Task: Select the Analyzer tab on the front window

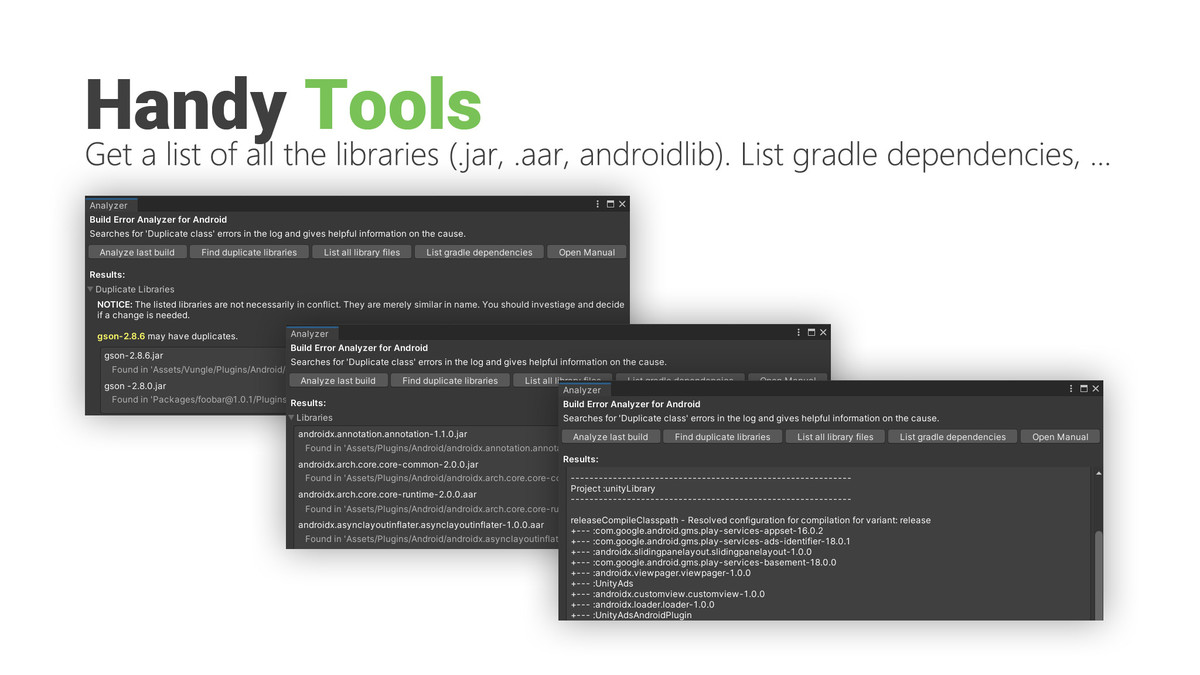Action: [x=582, y=390]
